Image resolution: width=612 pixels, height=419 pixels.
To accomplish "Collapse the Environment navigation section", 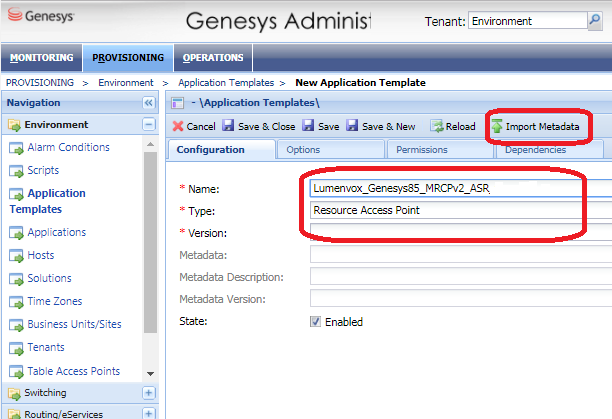I will coord(149,124).
